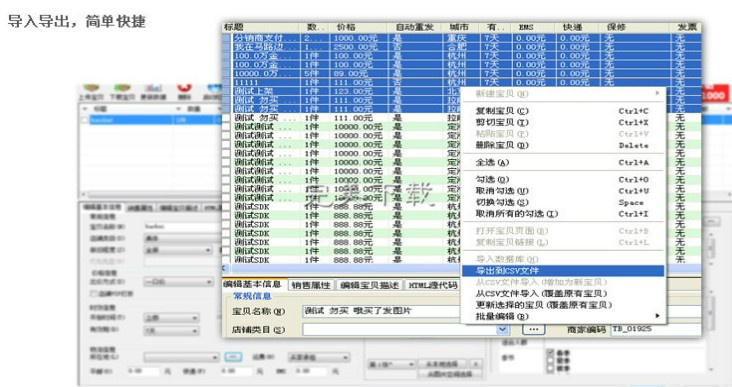Click the '...' button beside 店铺类目

point(534,330)
